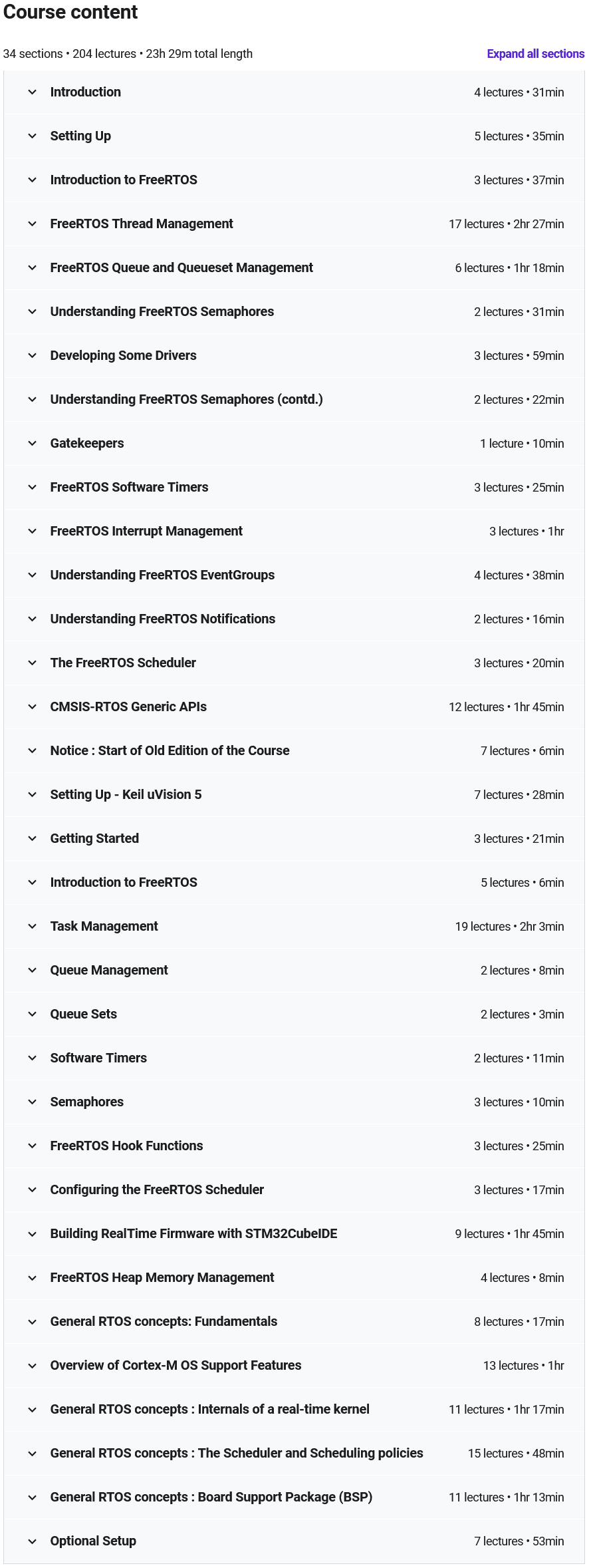Open Understanding FreeRTOS EventGroups section

click(x=162, y=575)
